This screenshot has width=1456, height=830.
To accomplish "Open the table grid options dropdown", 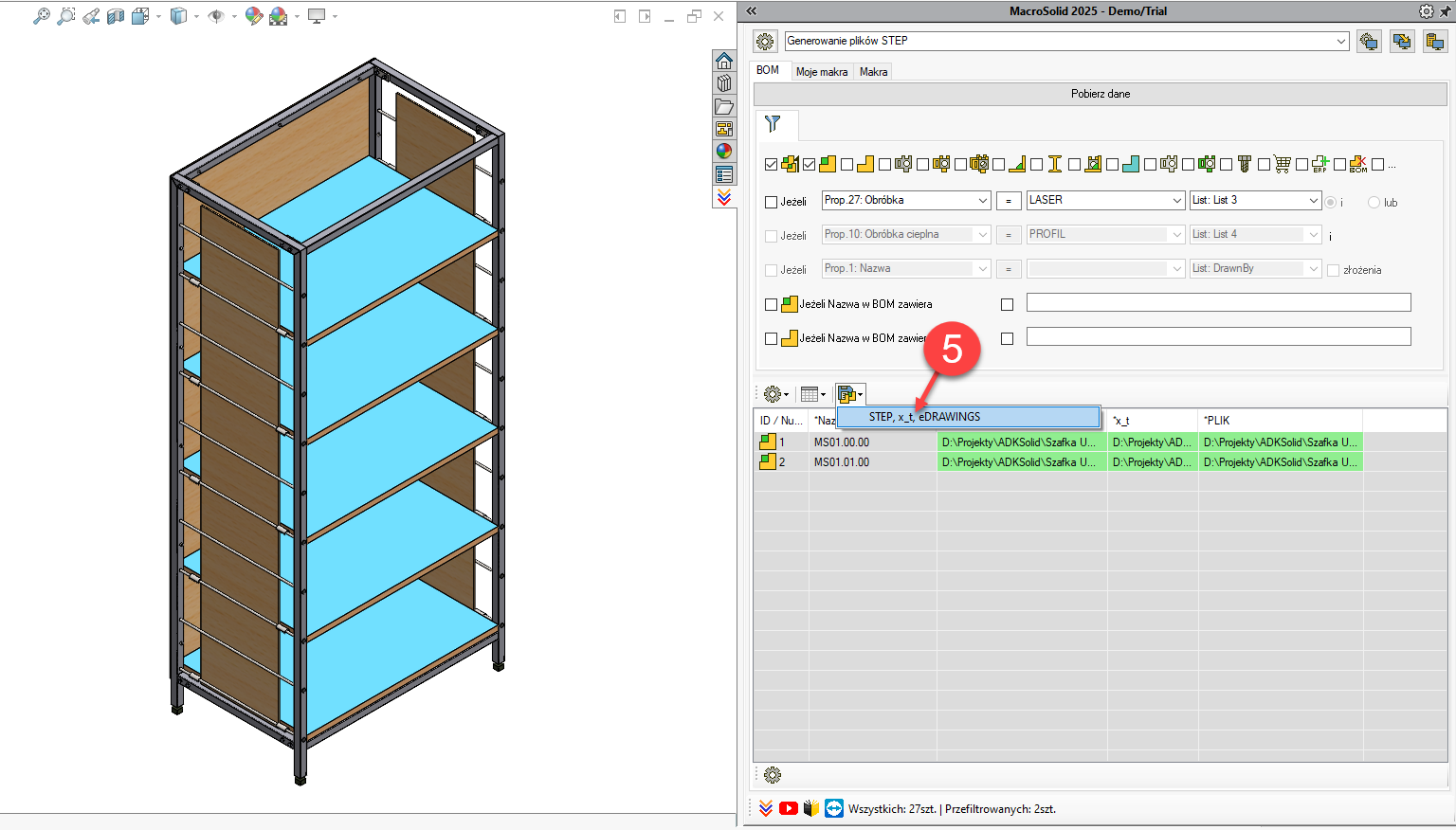I will pyautogui.click(x=812, y=394).
